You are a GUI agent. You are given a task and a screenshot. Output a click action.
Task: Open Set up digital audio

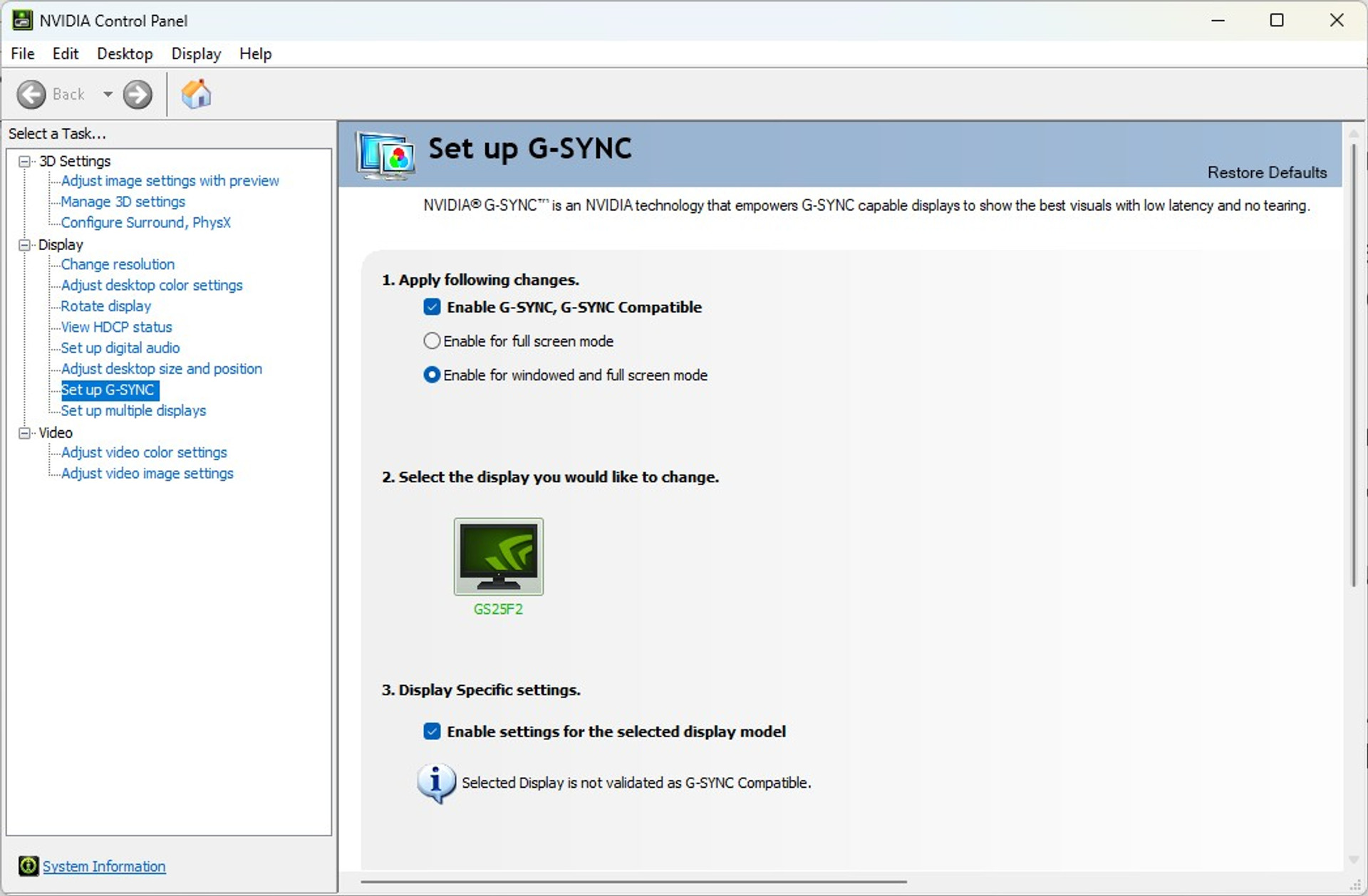click(x=120, y=348)
